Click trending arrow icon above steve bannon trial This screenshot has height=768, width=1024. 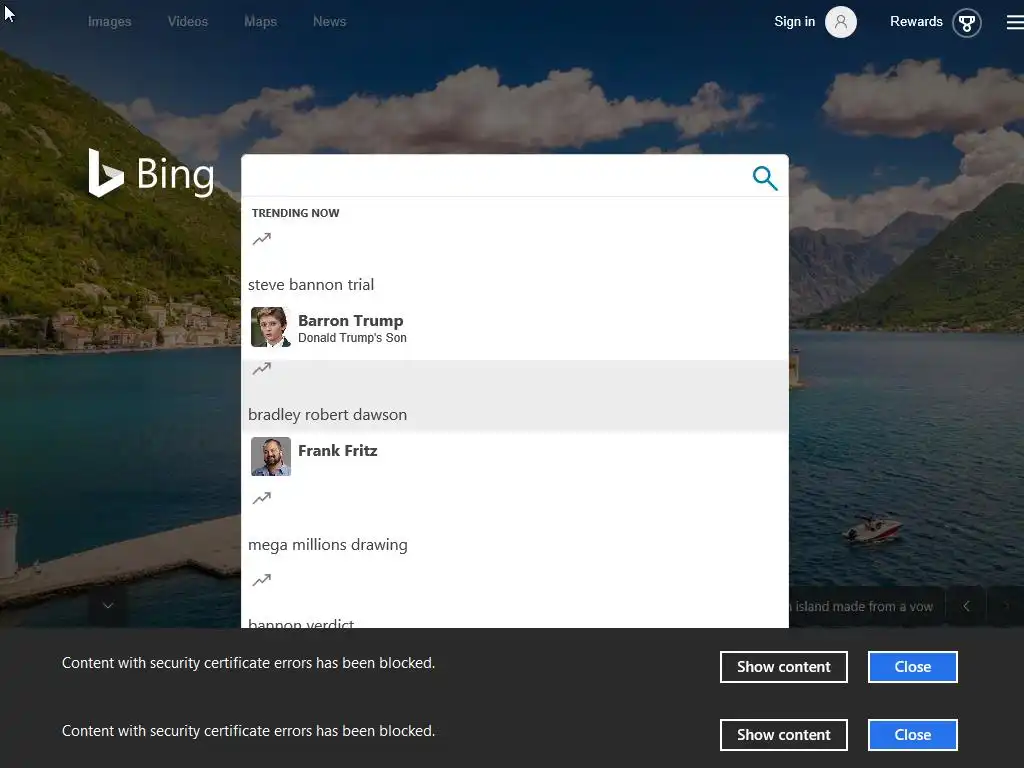(262, 239)
